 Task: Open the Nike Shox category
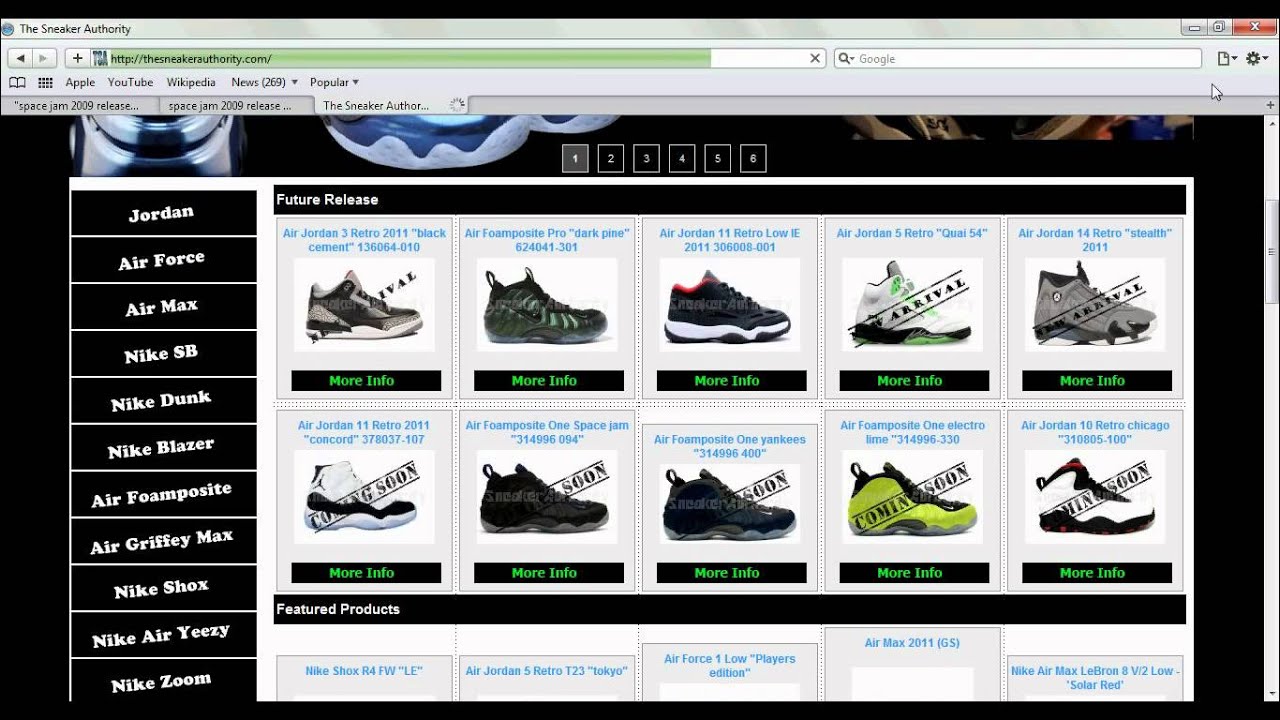(x=163, y=588)
